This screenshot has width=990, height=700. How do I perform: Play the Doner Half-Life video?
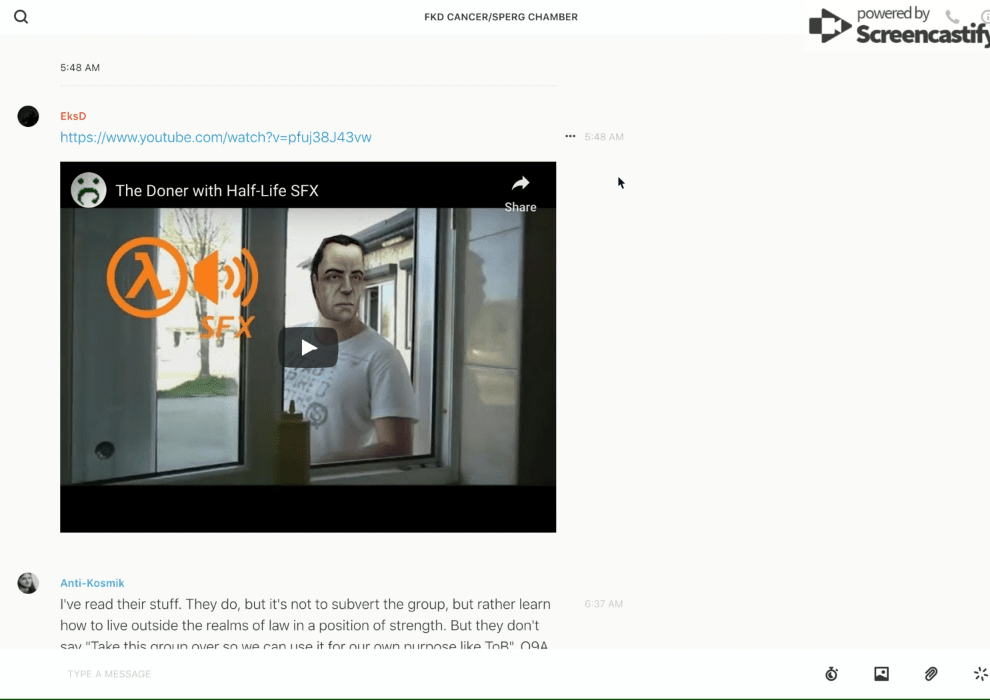pyautogui.click(x=308, y=348)
